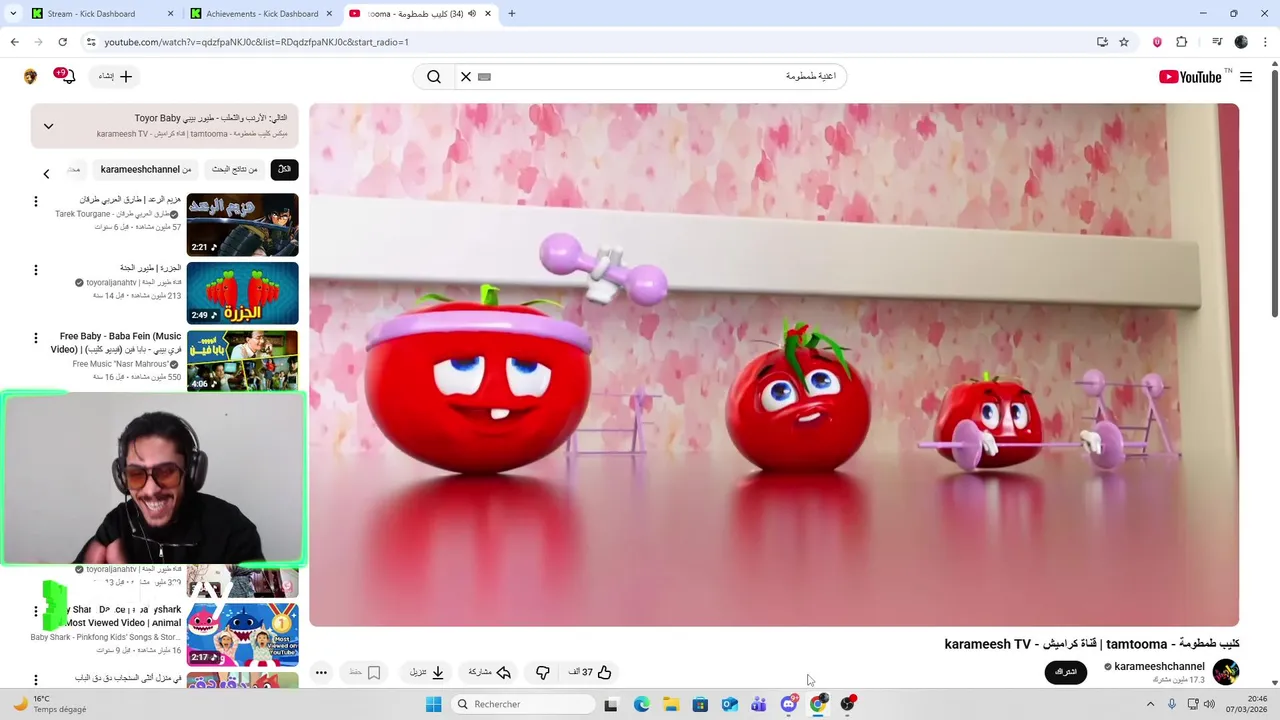Open the 'Baba Fein' video thumbnail
The image size is (1280, 720).
(243, 361)
